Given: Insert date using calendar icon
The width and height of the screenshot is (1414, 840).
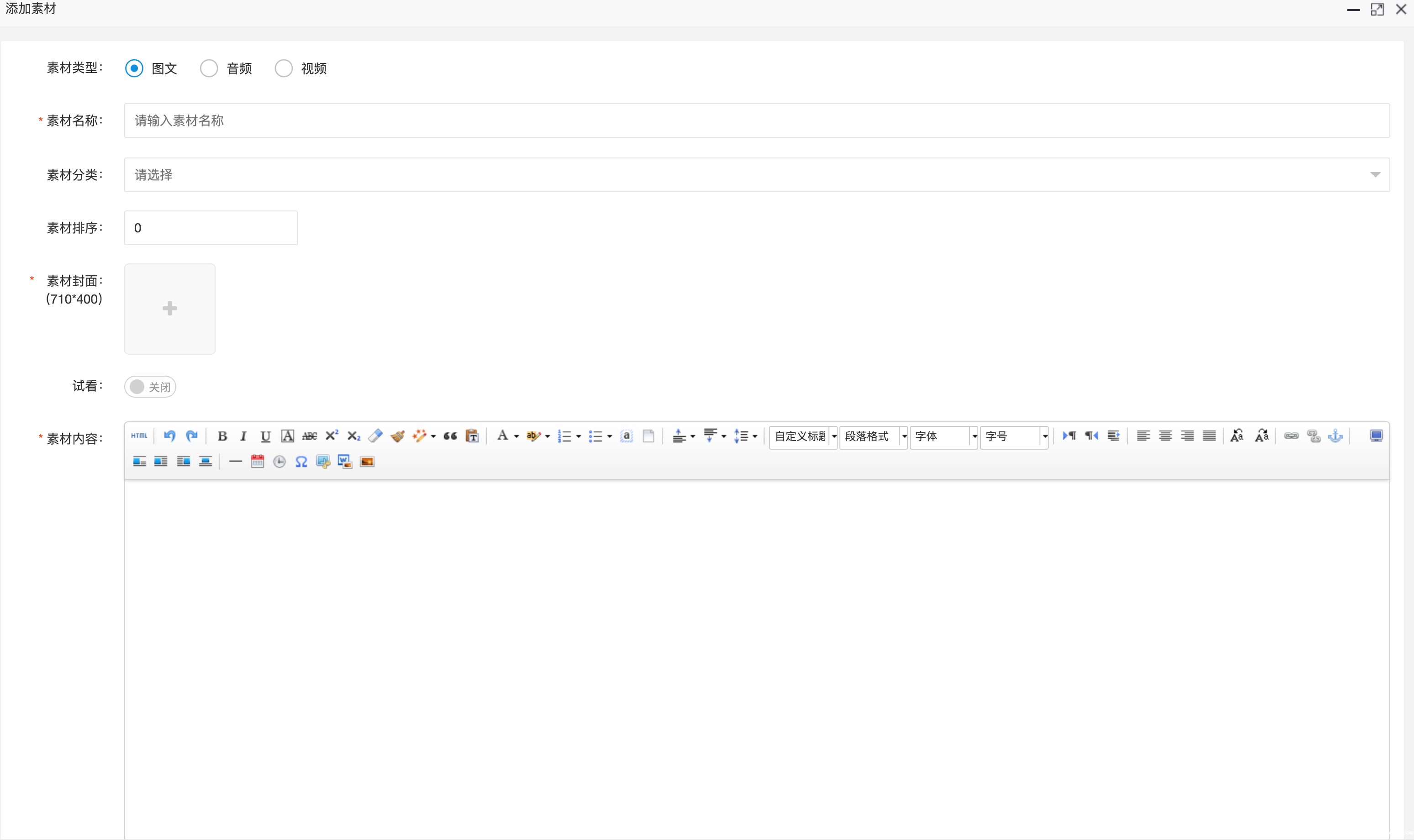Looking at the screenshot, I should [257, 462].
